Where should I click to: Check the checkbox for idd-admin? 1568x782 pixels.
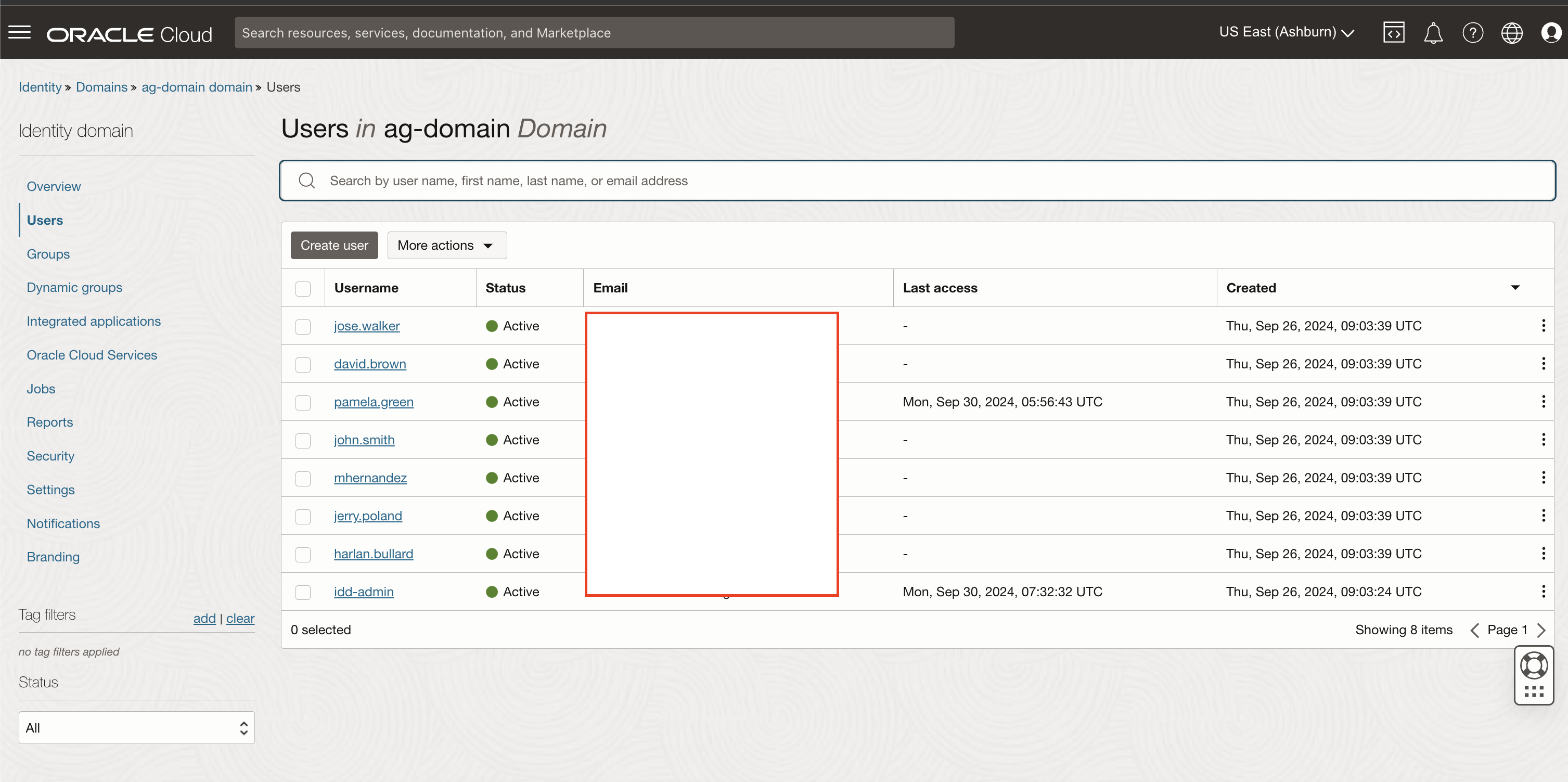click(x=303, y=592)
